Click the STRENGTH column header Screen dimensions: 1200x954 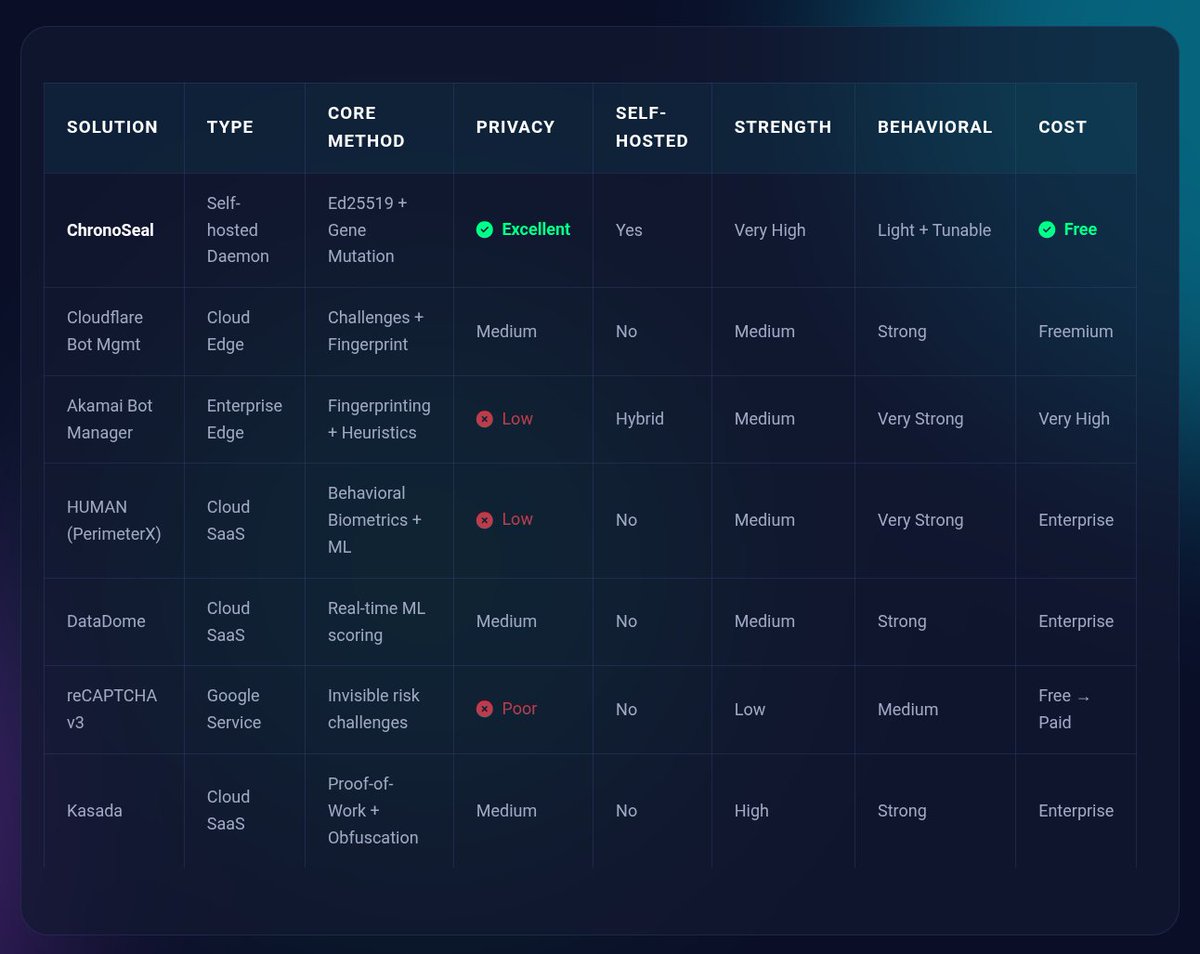tap(783, 127)
